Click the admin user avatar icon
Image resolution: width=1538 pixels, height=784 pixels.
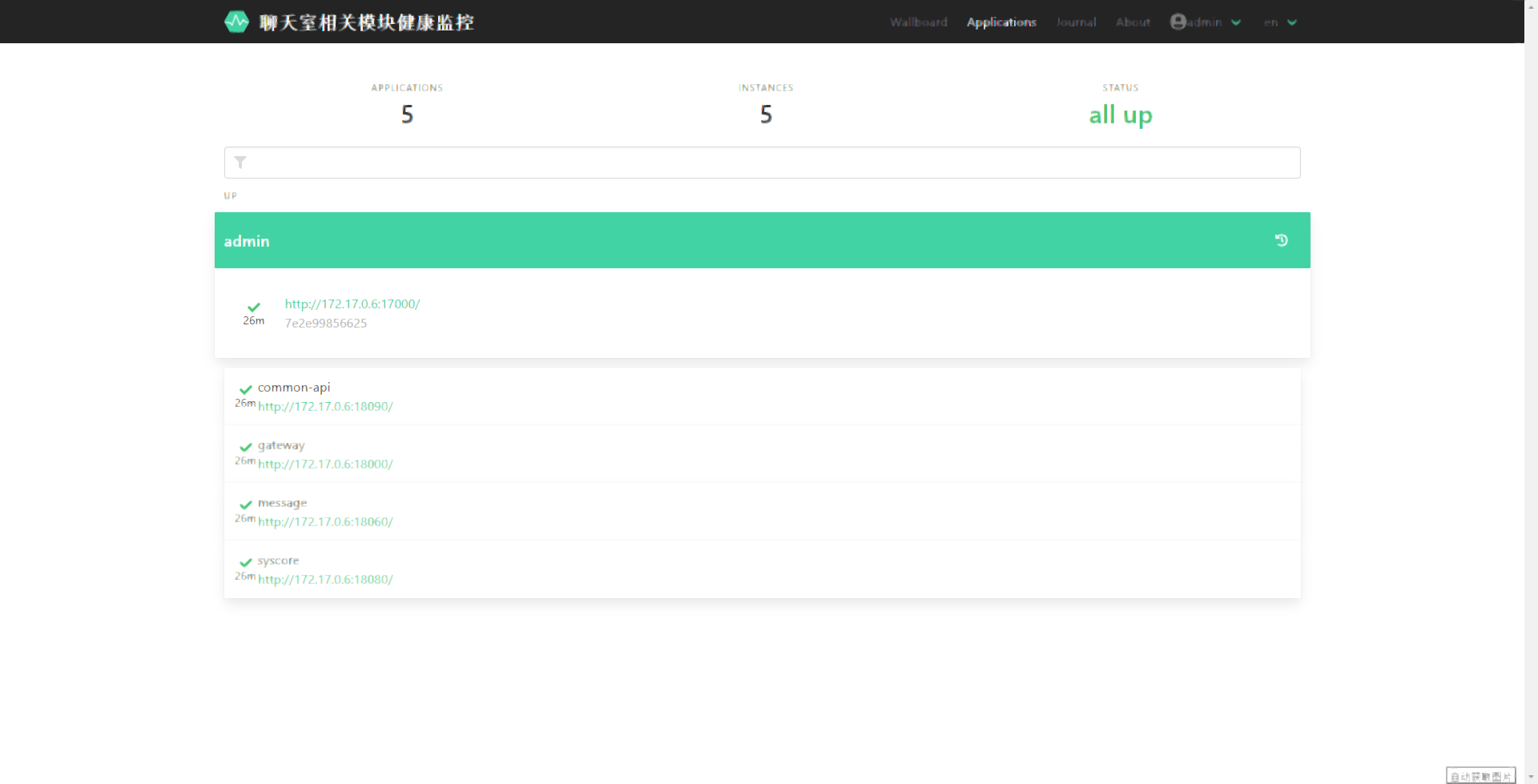(1178, 22)
